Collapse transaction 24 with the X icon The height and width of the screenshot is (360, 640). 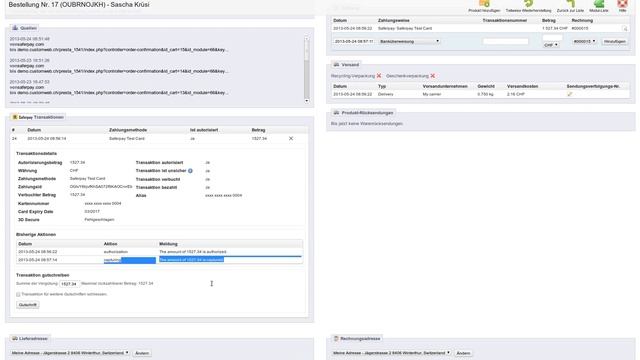pyautogui.click(x=291, y=139)
